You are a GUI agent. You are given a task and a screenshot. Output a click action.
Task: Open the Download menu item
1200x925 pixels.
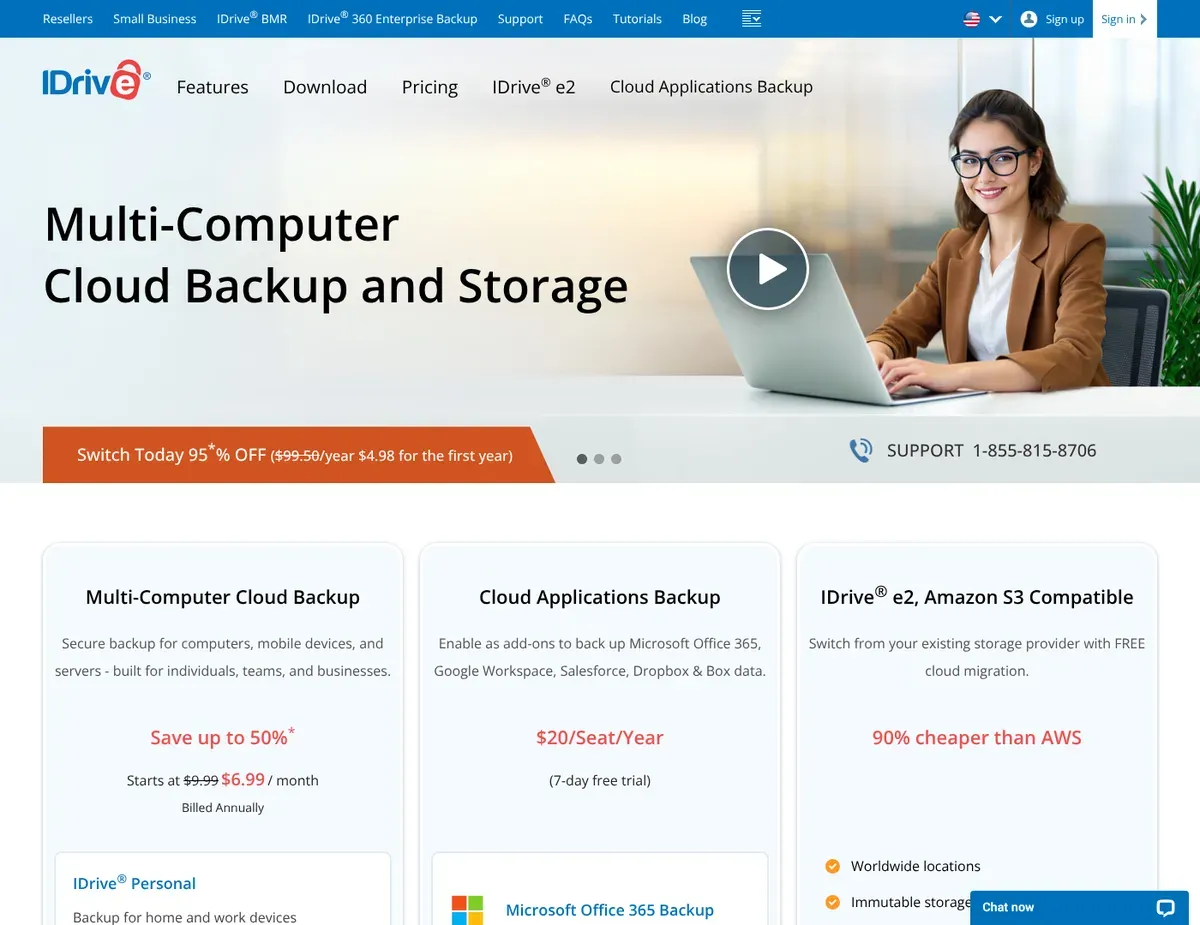[325, 87]
